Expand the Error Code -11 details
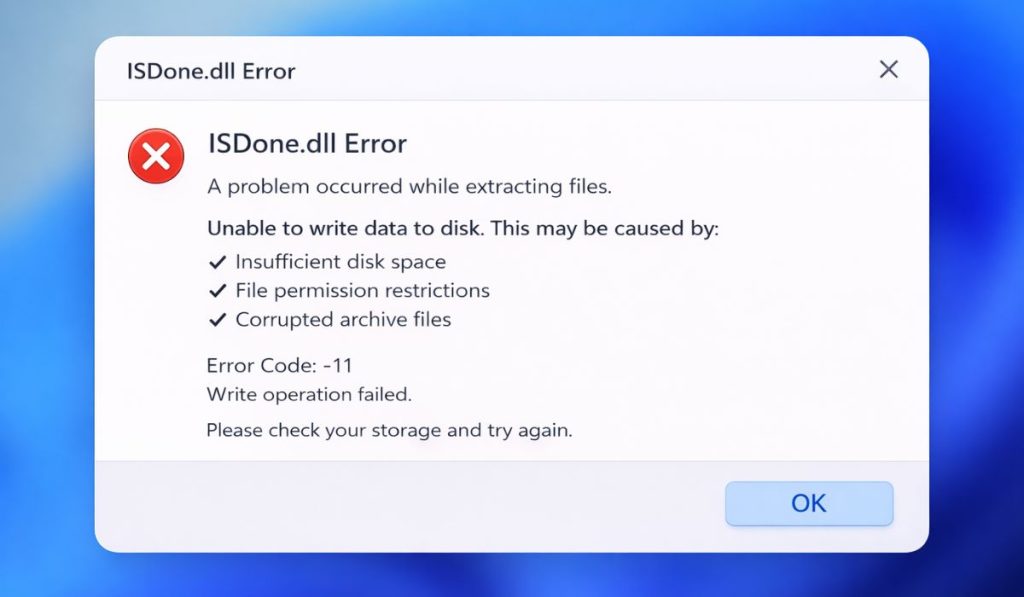Screen dimensions: 1024x597 [278, 365]
